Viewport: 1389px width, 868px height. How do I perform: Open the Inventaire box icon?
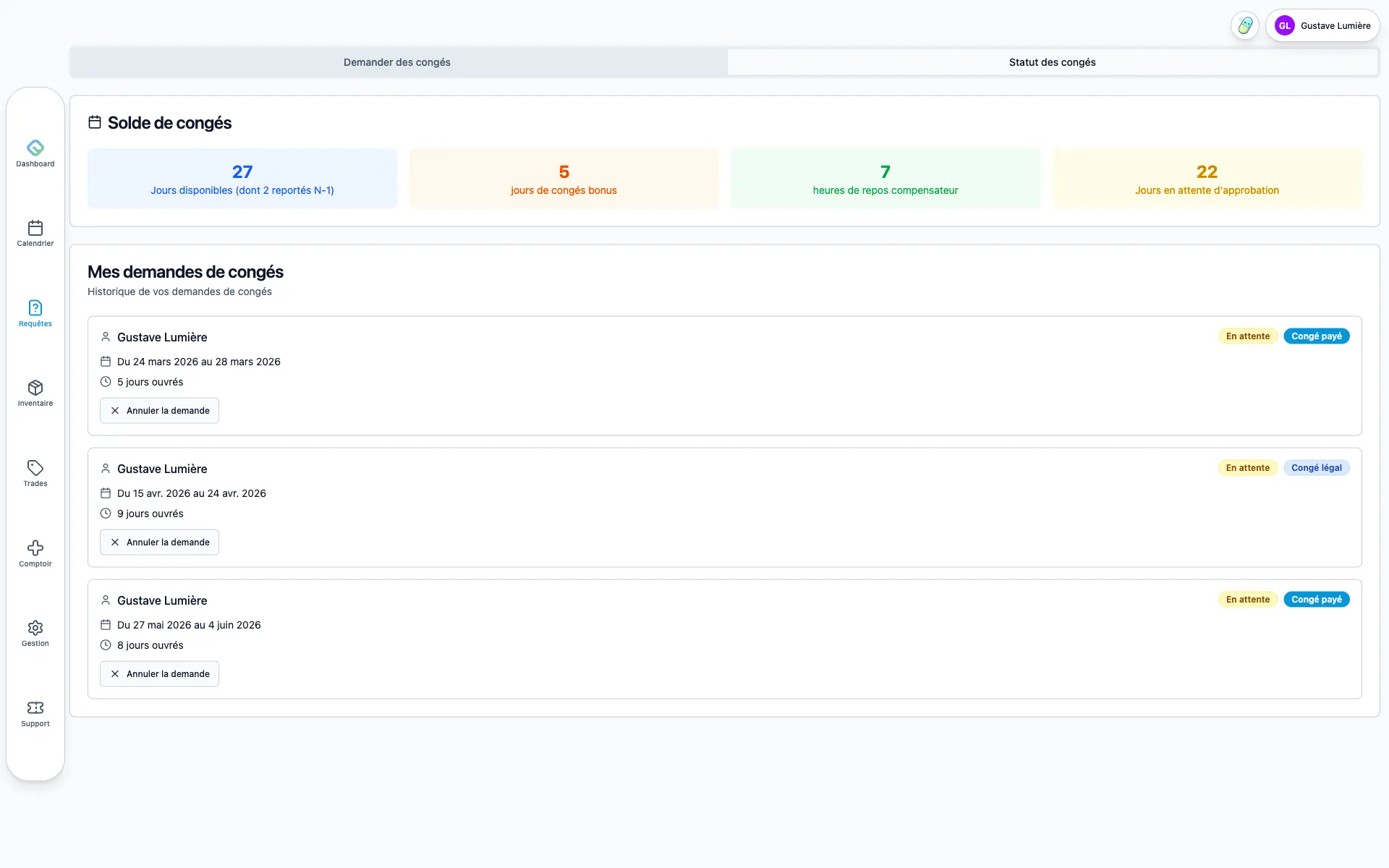(35, 393)
